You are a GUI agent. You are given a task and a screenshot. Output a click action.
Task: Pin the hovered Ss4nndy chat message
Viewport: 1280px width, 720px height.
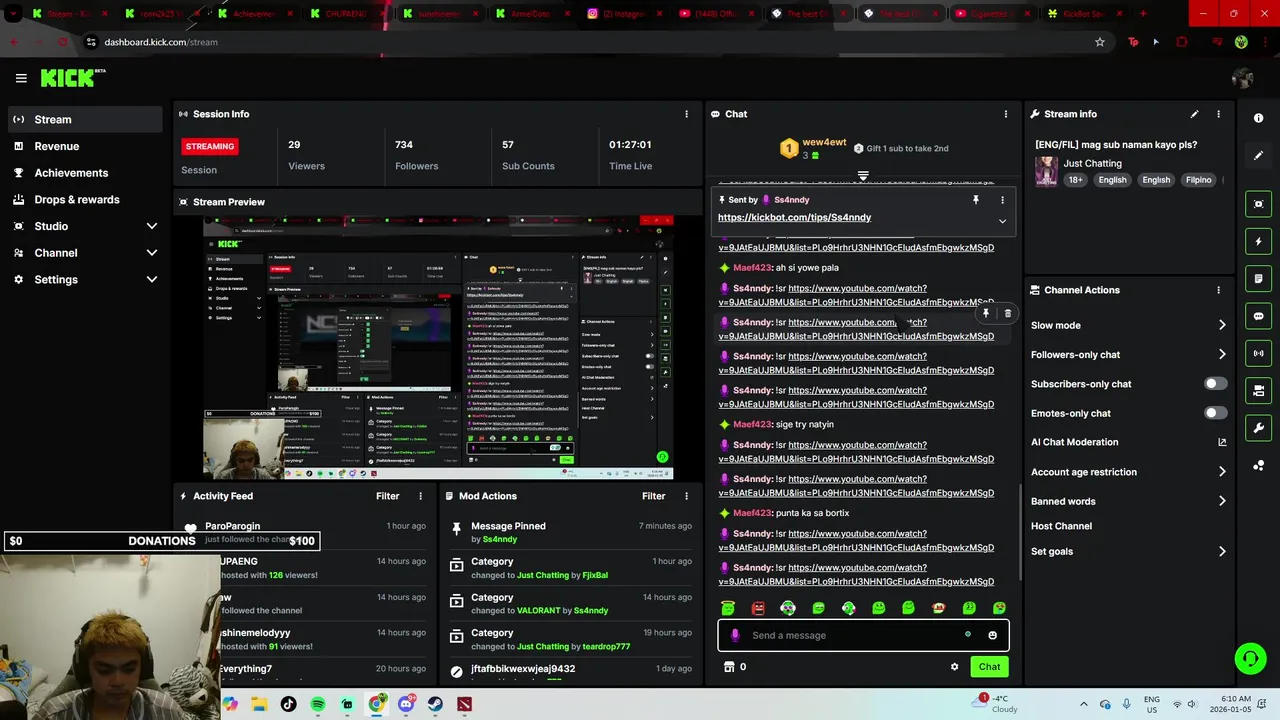coord(985,313)
